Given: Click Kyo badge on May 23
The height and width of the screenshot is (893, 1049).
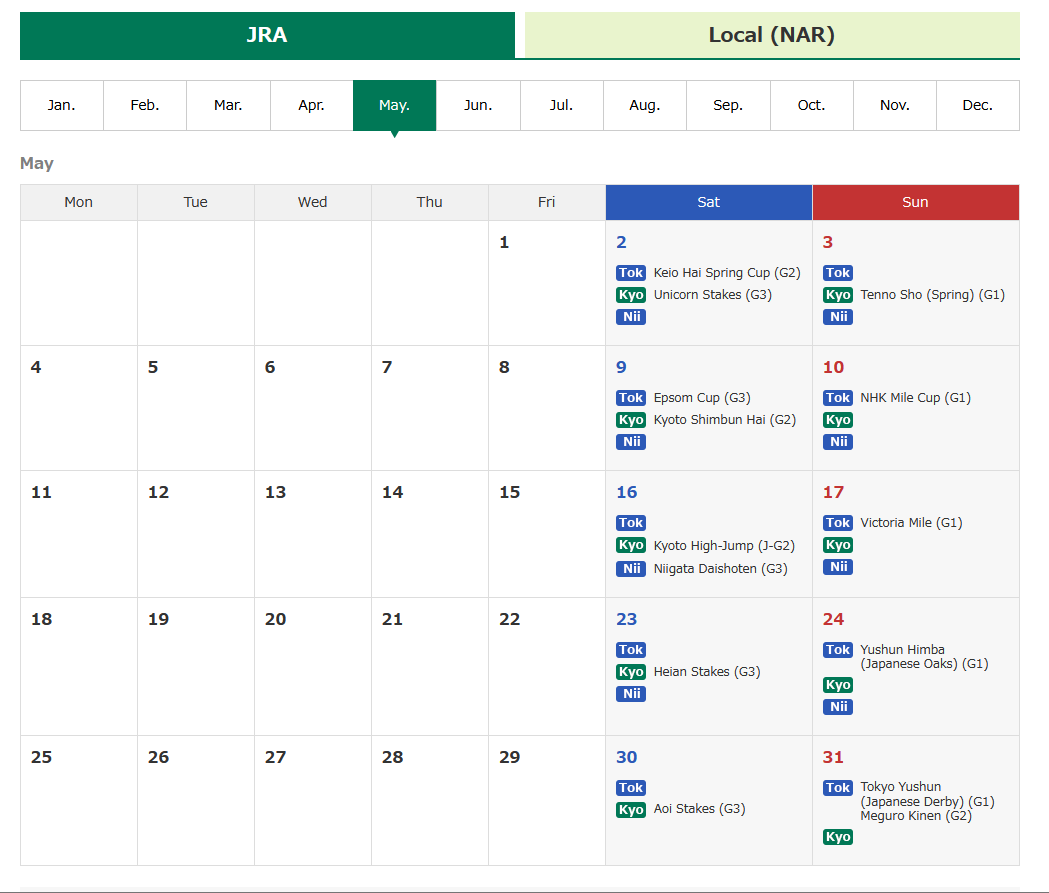Looking at the screenshot, I should click(631, 672).
